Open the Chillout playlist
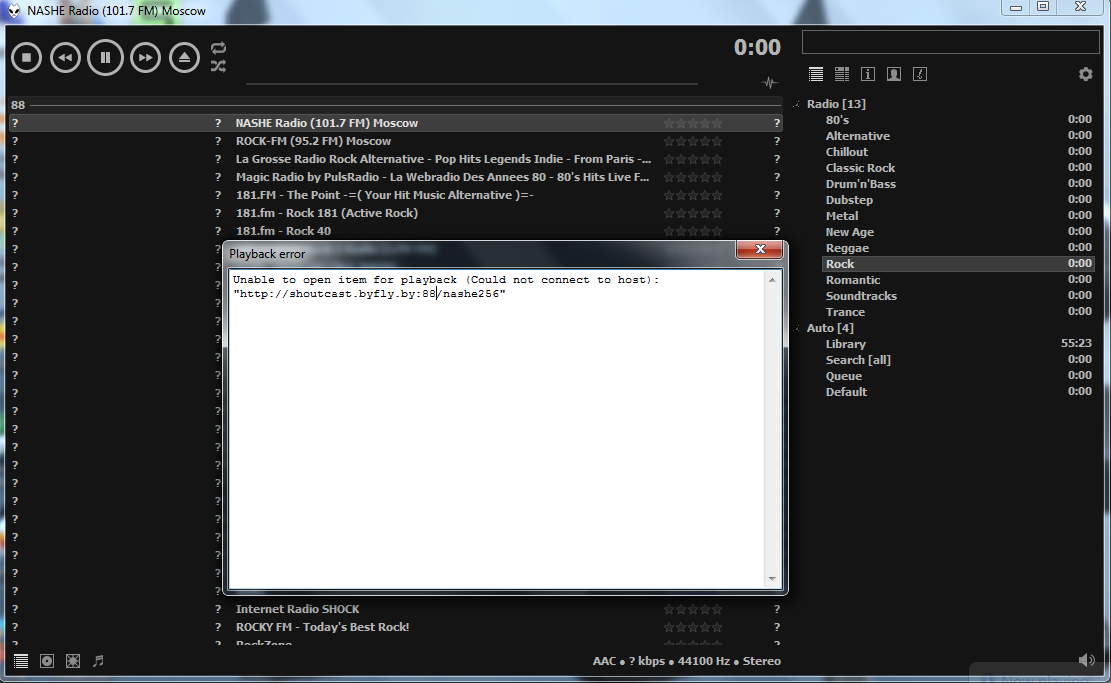This screenshot has height=683, width=1111. coord(958,152)
